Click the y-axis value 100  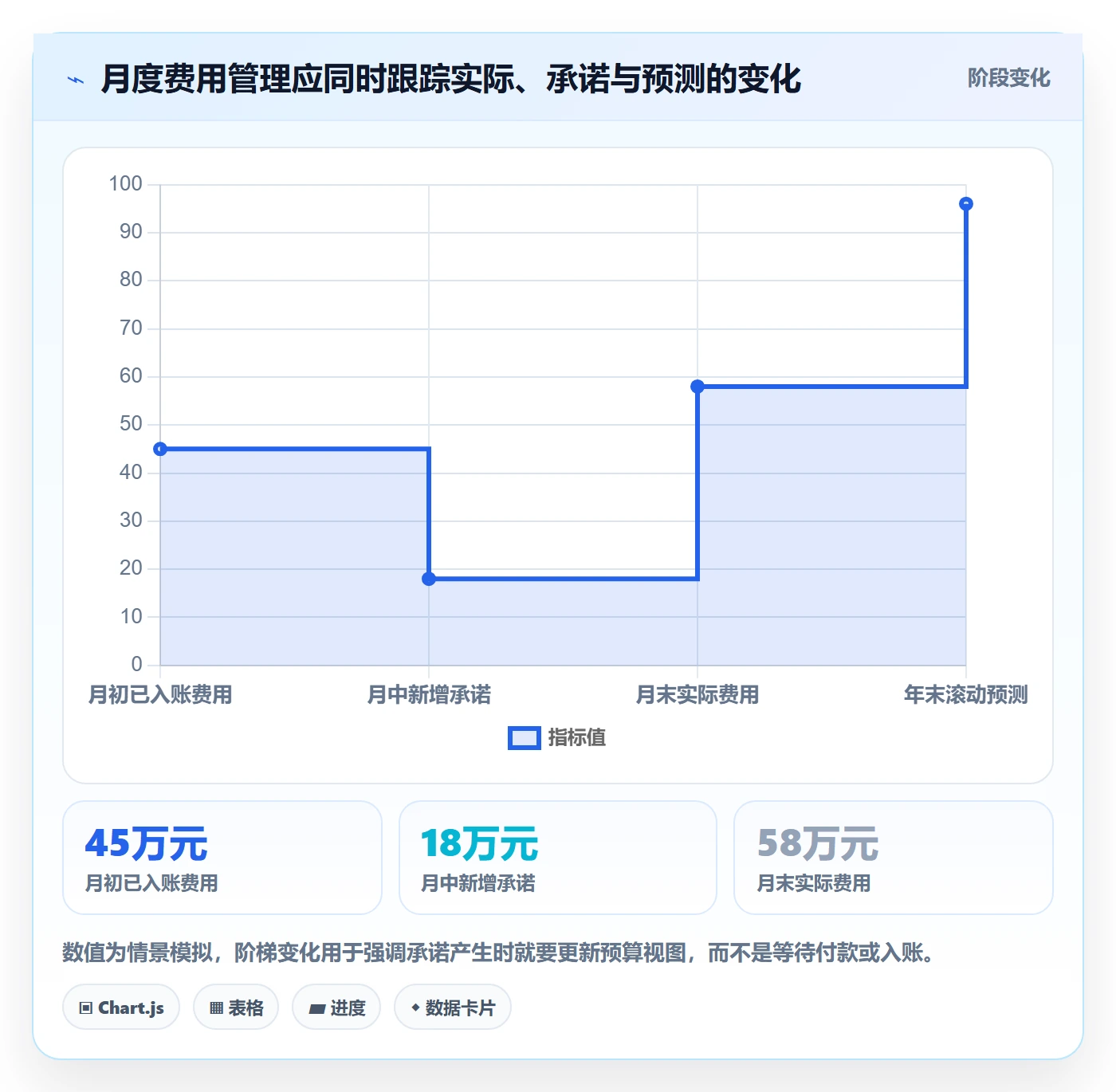click(x=125, y=184)
